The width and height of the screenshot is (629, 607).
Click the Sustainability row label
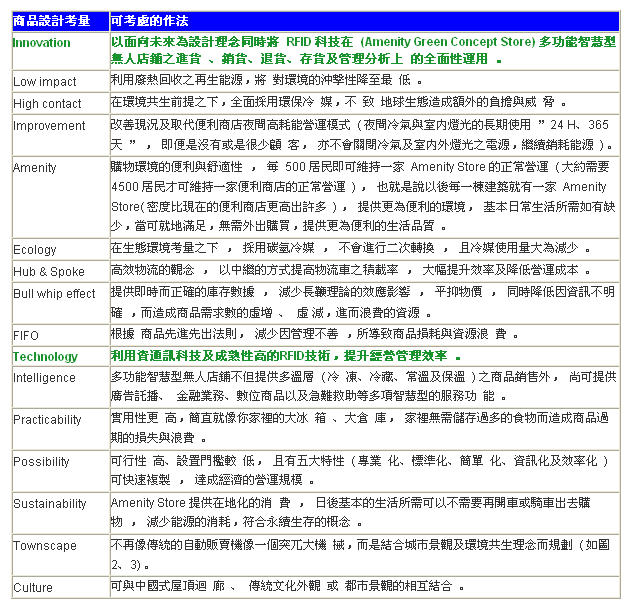(x=50, y=504)
